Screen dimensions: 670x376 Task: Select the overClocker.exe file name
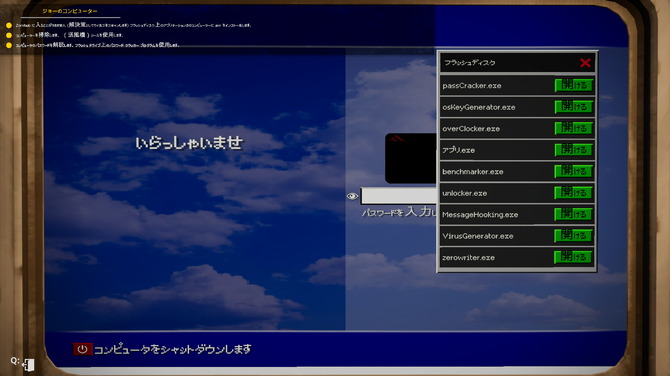point(471,129)
